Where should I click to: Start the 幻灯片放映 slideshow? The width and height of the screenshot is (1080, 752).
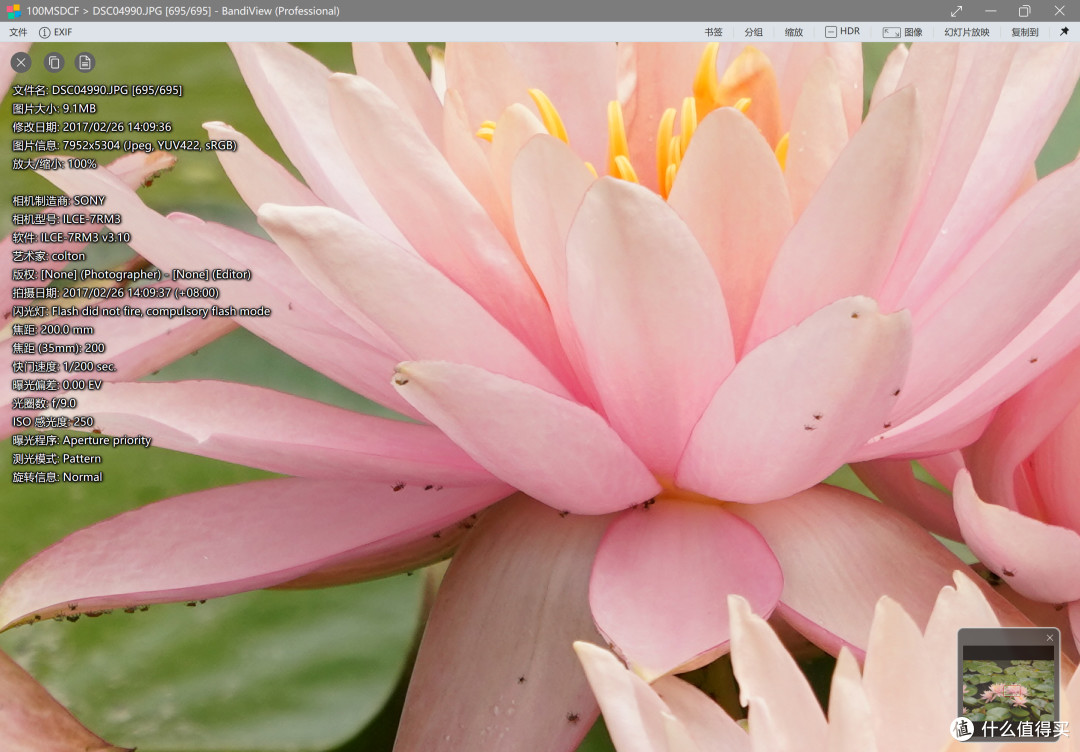[x=966, y=32]
